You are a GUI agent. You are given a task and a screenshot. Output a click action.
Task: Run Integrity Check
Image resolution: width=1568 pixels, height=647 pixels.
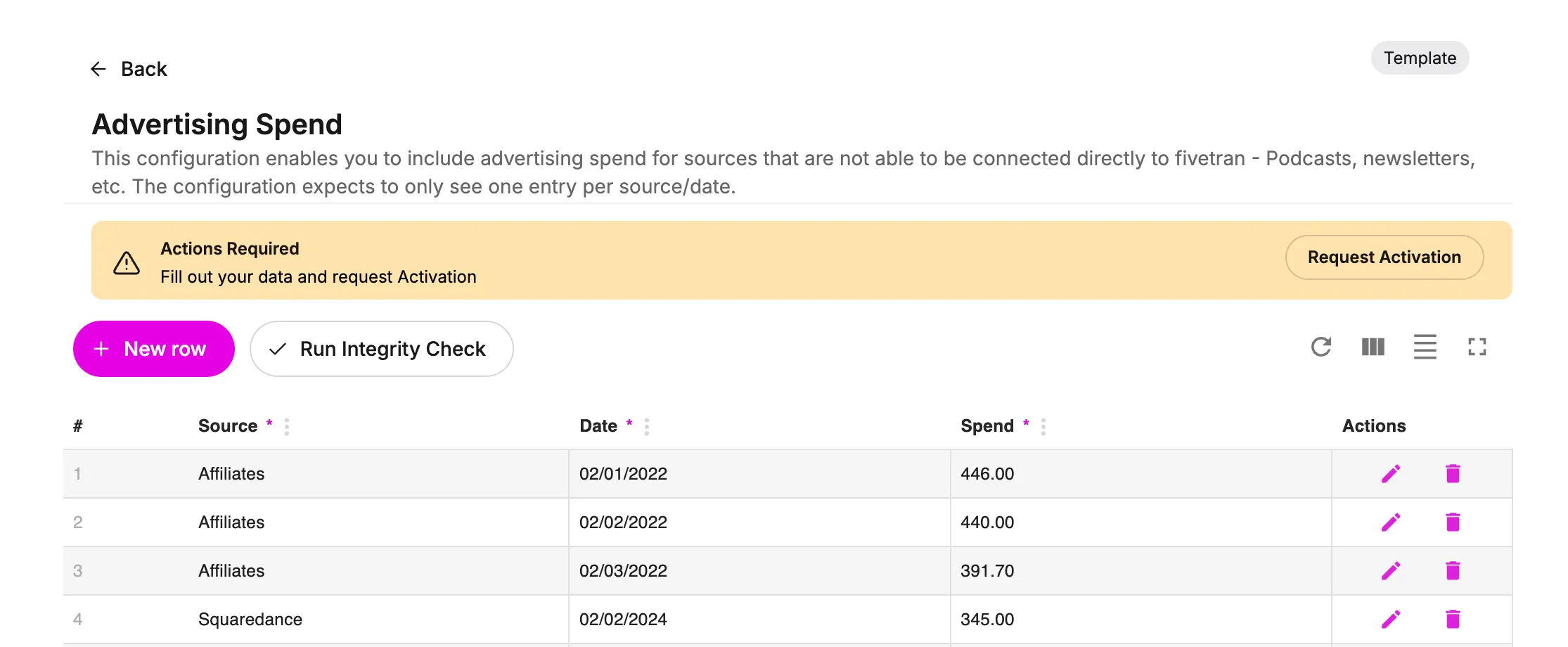[381, 349]
